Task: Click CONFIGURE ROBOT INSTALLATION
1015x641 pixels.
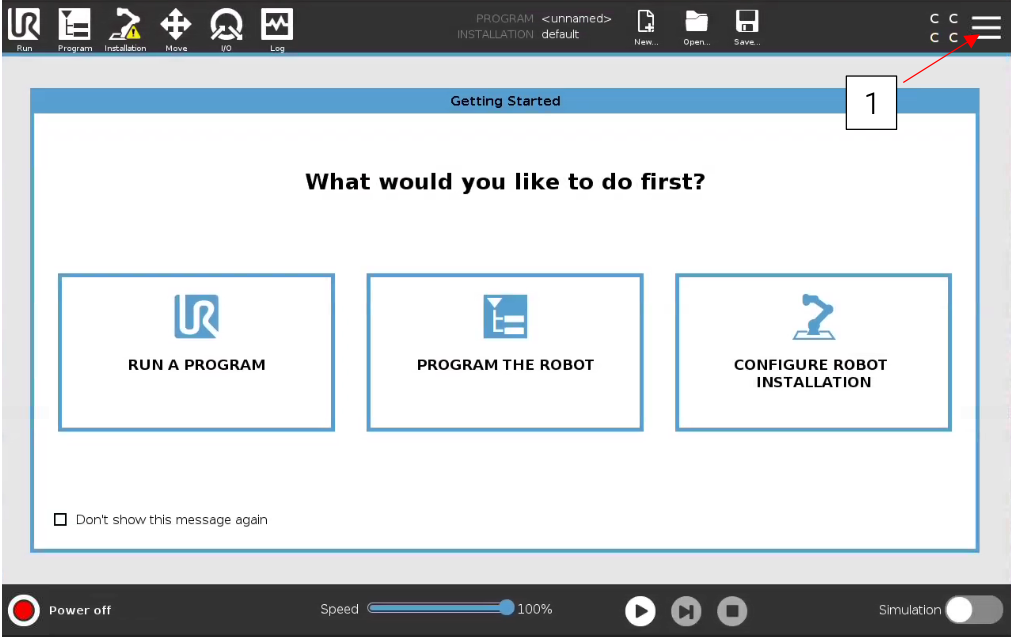Action: 813,352
